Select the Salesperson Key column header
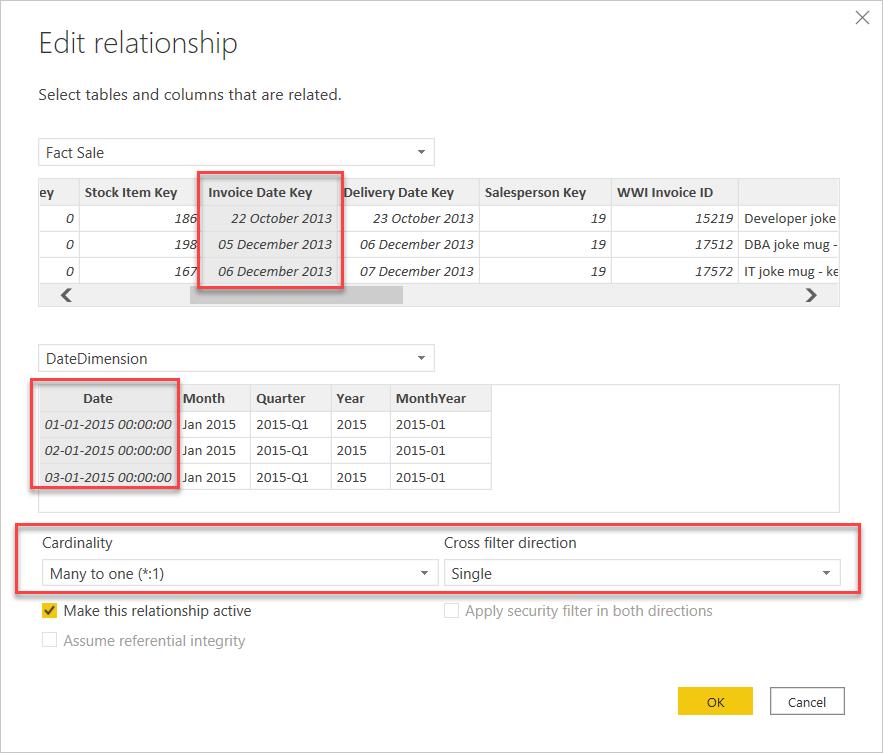Image resolution: width=883 pixels, height=753 pixels. coord(534,193)
